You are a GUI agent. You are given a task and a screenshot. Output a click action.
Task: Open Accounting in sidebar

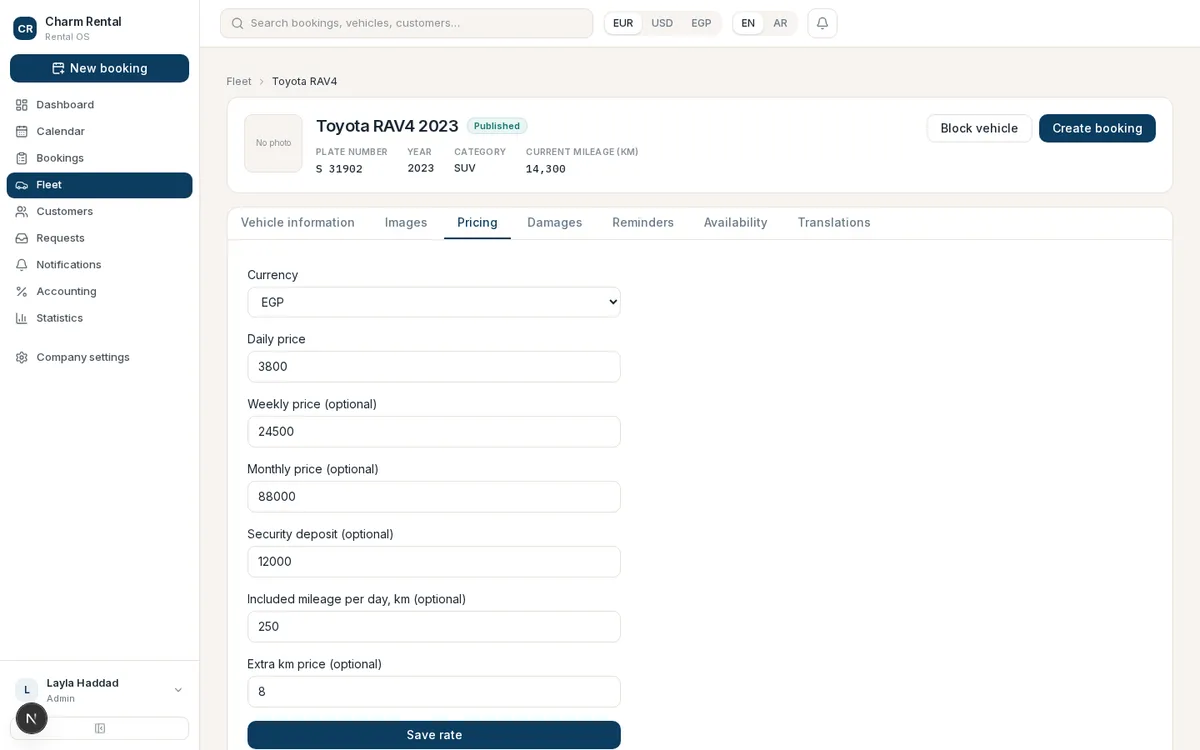coord(100,291)
